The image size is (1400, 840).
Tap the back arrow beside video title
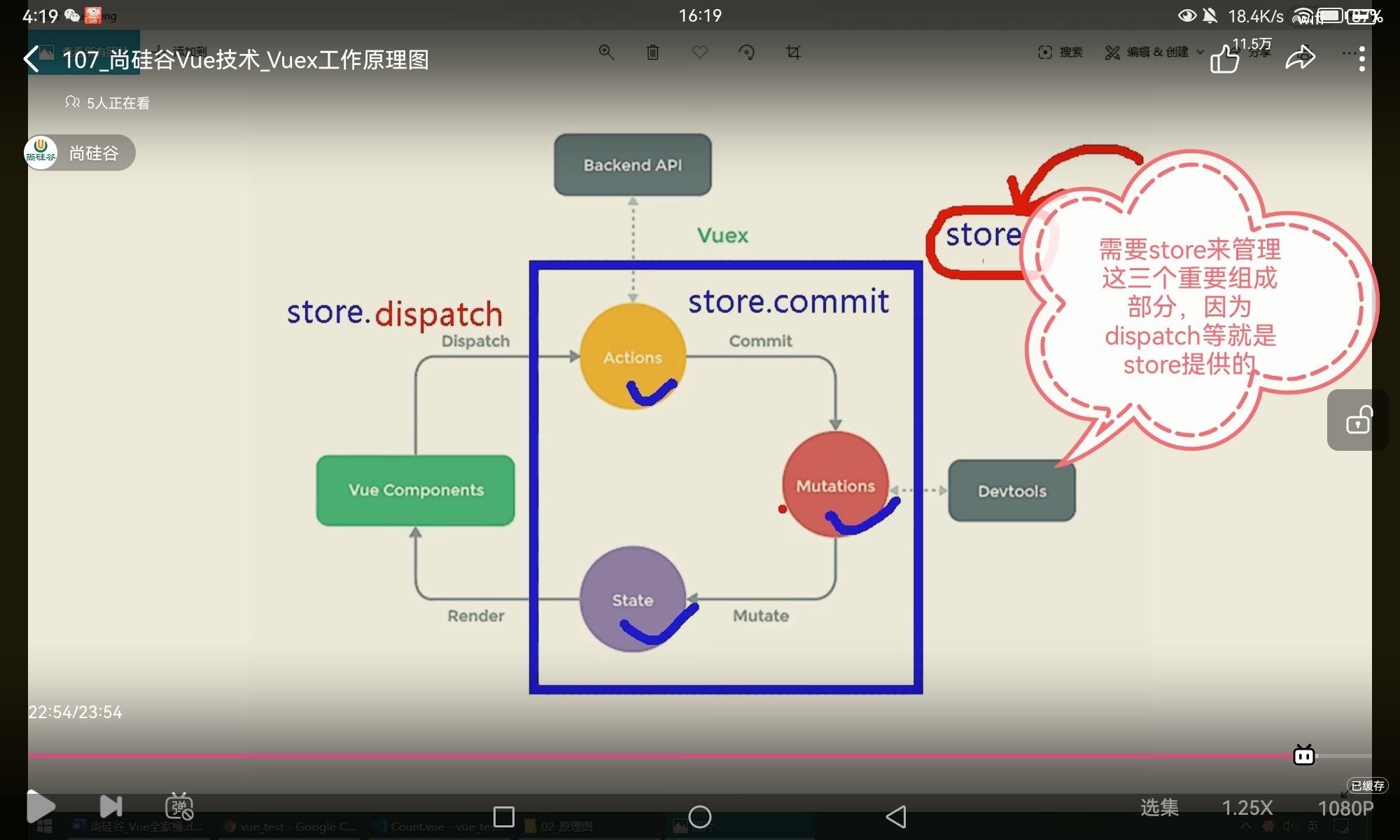(31, 59)
